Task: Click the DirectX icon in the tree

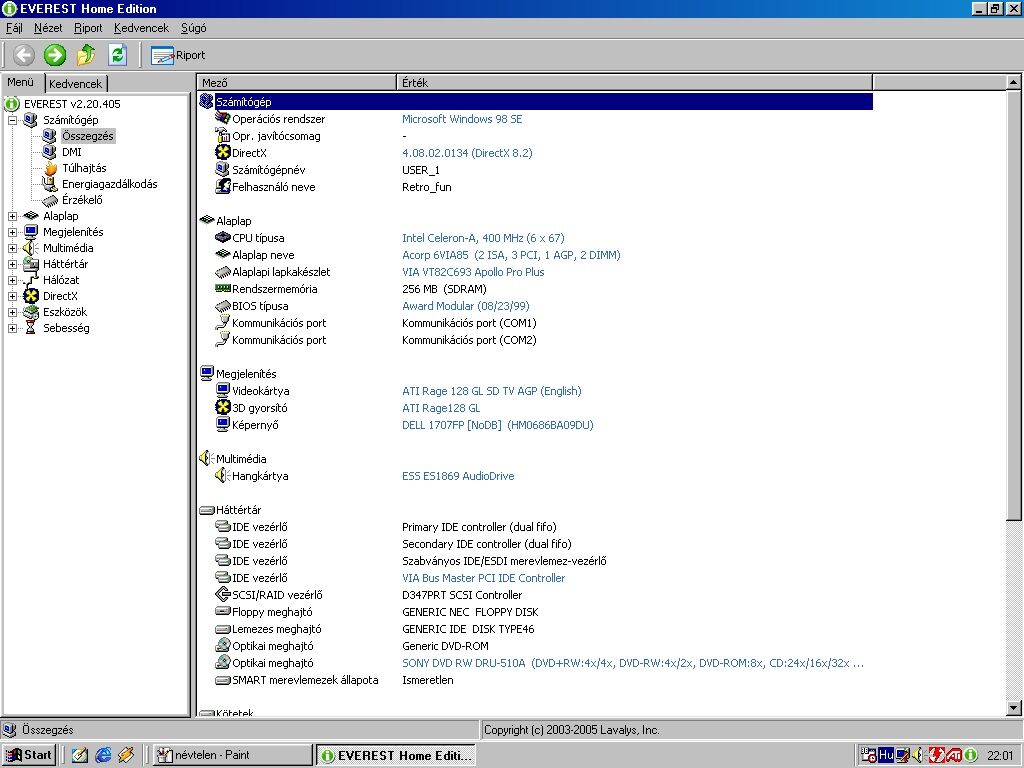Action: pos(31,296)
